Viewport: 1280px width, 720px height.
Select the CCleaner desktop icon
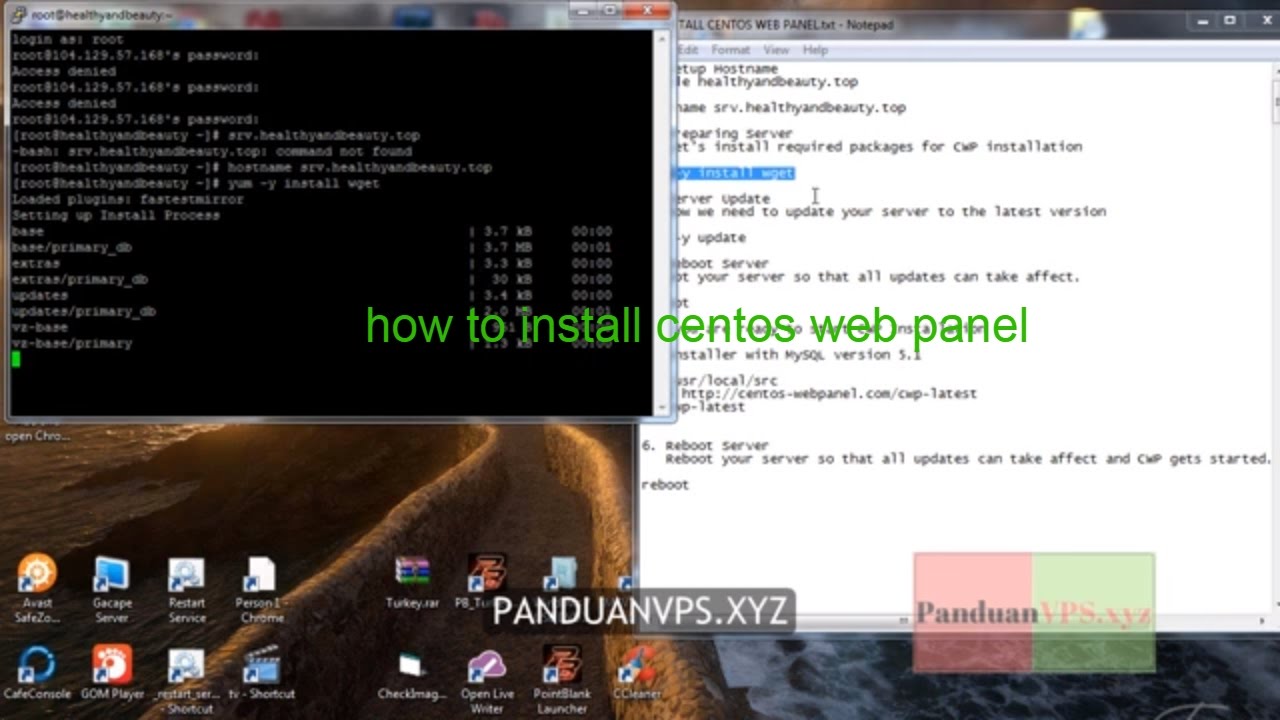638,672
